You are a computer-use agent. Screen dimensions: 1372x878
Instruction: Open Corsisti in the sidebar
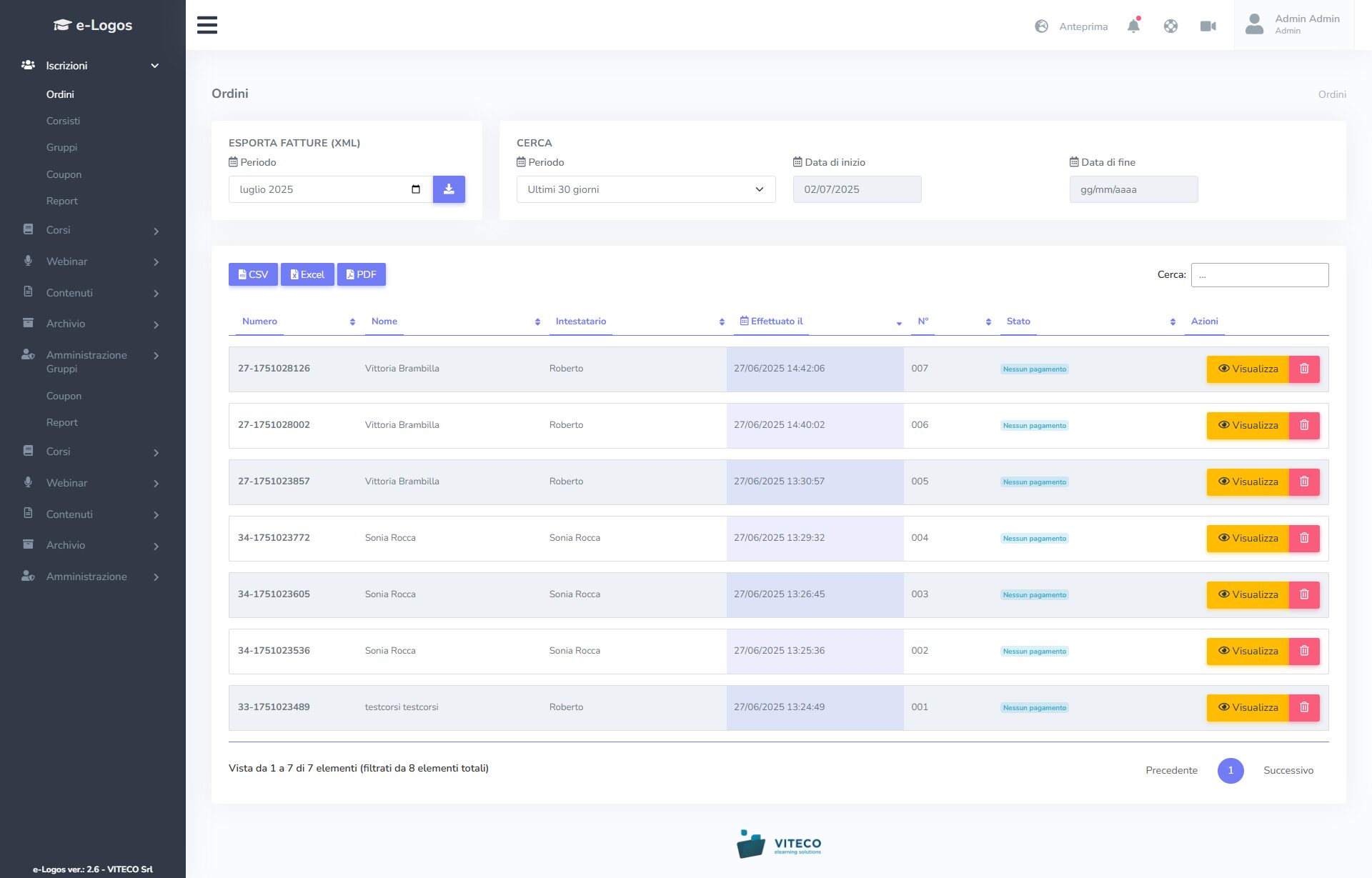click(x=63, y=121)
